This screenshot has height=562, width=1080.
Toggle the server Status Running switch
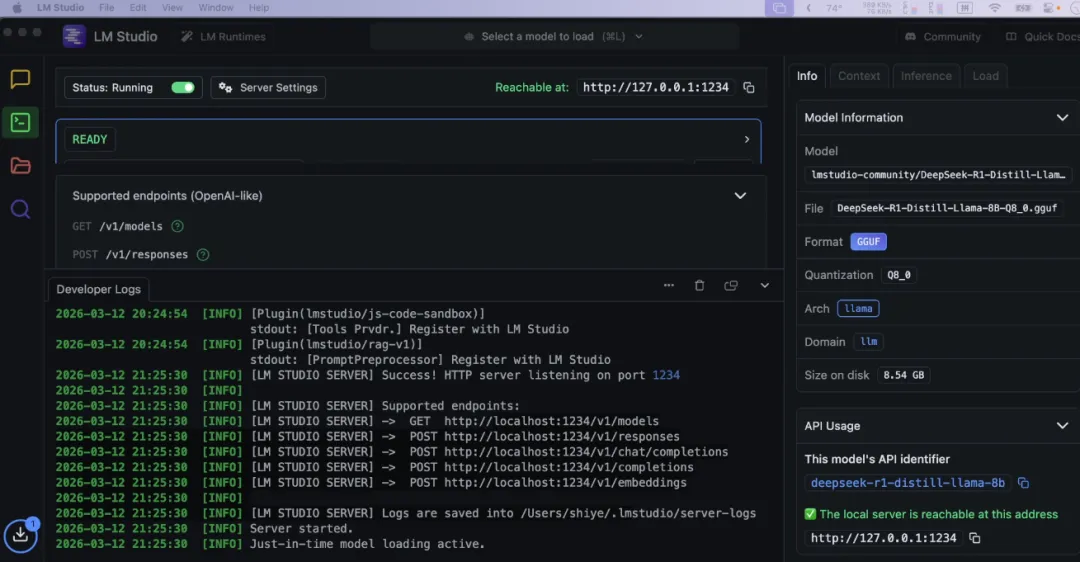click(x=183, y=87)
